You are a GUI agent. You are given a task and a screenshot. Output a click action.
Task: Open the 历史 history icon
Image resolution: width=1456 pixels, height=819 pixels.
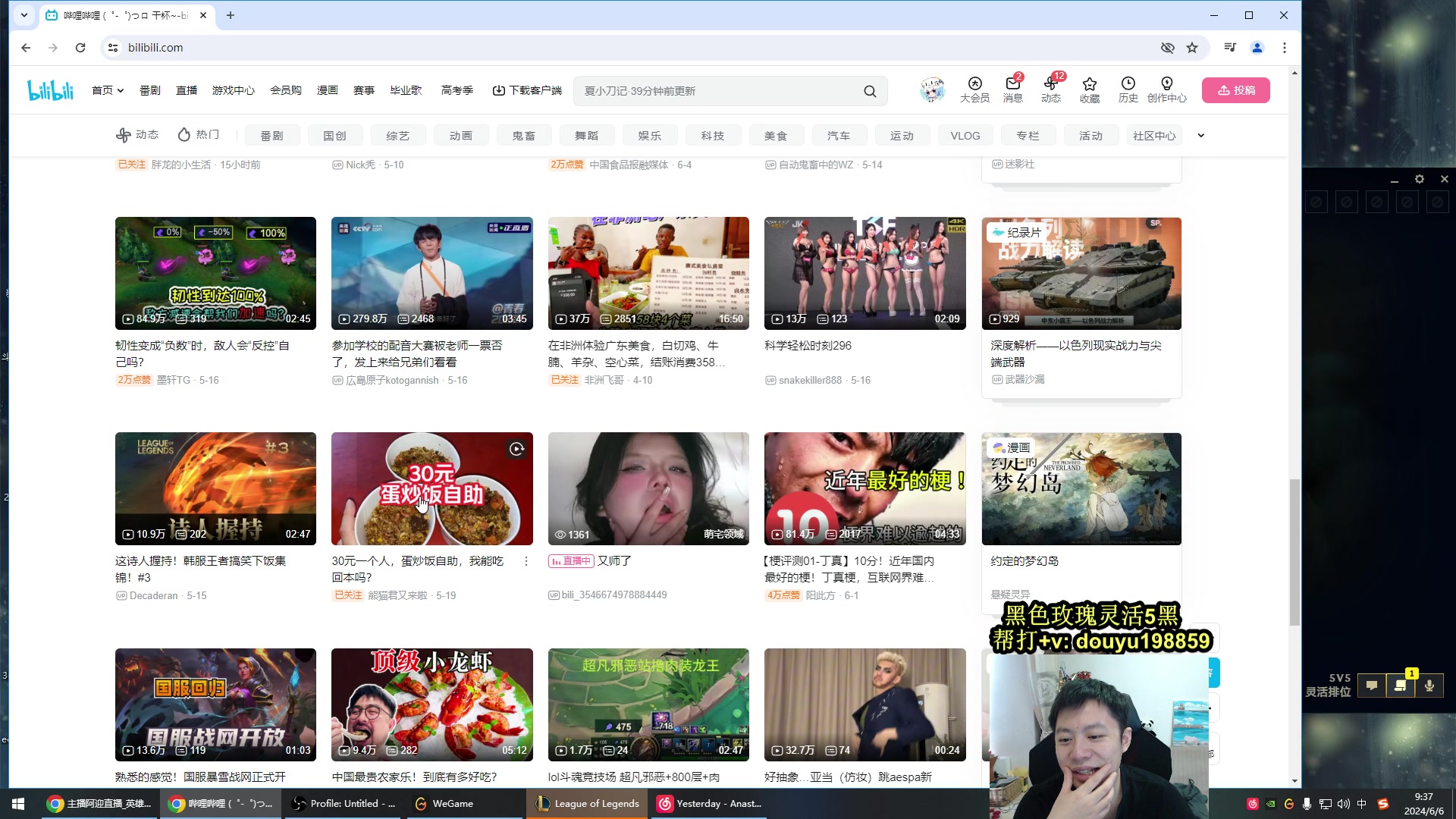pos(1128,85)
